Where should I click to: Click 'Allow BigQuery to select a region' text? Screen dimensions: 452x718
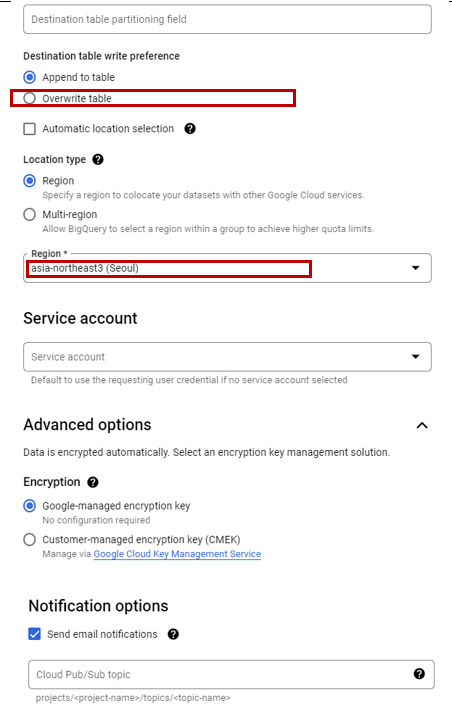coord(208,228)
